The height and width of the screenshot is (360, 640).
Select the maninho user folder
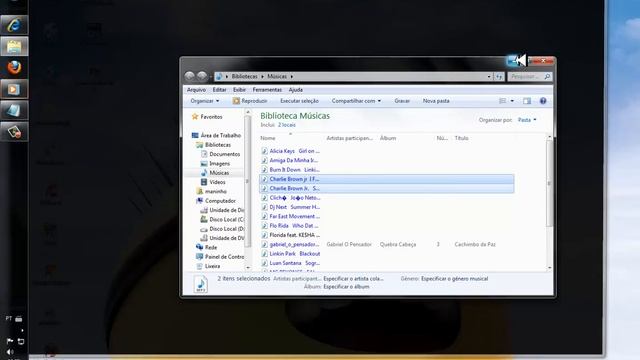click(x=216, y=191)
